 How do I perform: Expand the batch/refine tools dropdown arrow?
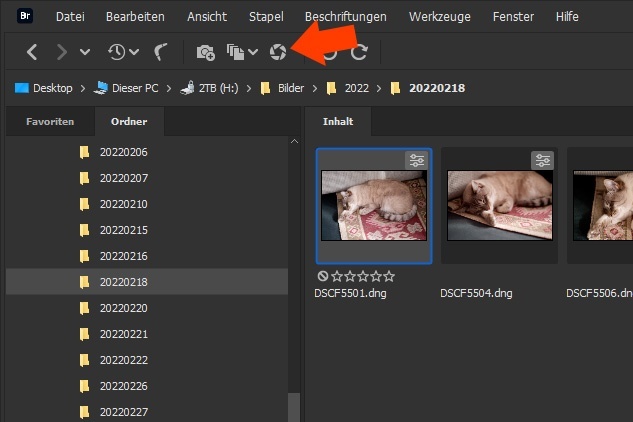click(x=253, y=51)
